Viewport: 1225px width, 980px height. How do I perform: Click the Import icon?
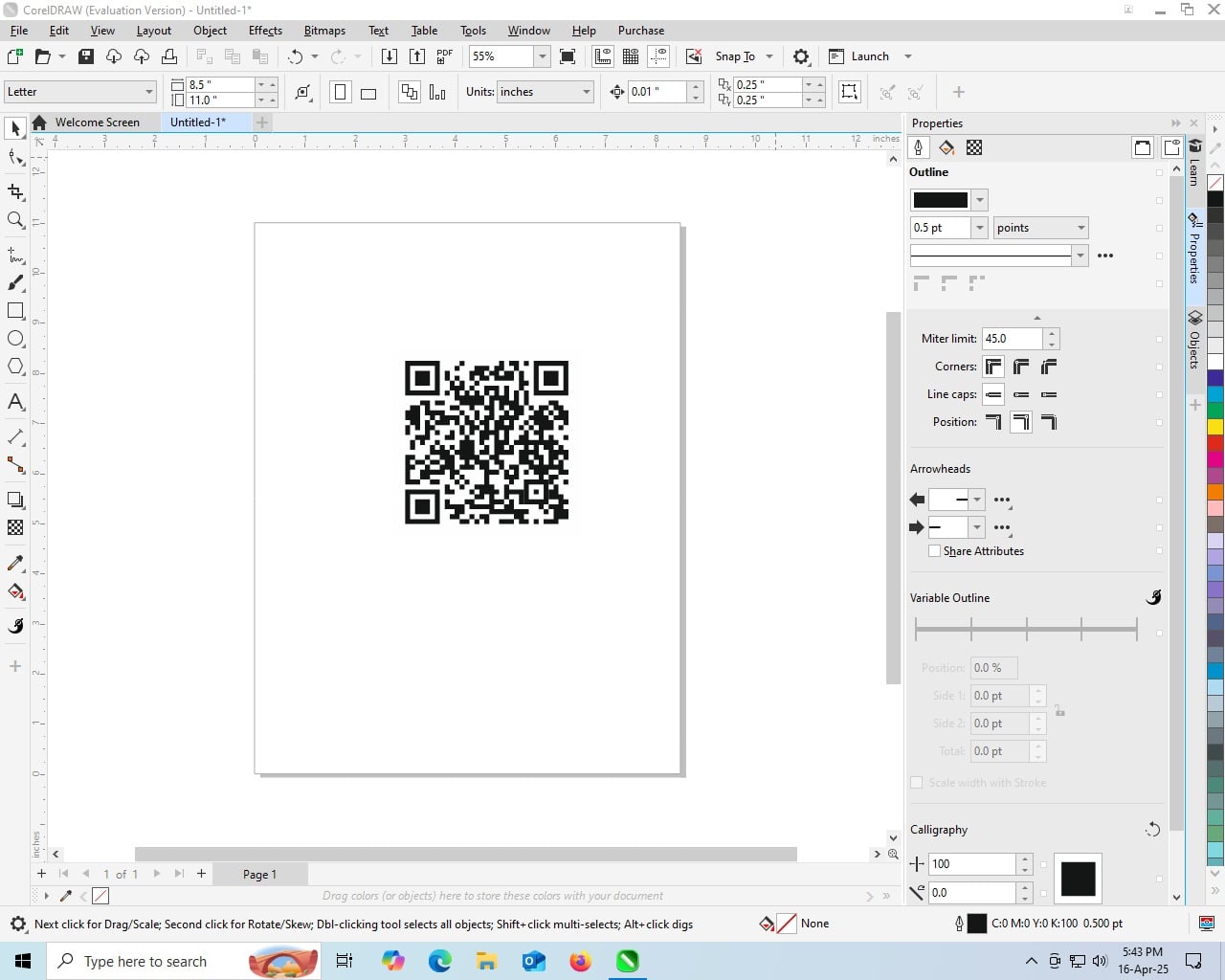(390, 56)
